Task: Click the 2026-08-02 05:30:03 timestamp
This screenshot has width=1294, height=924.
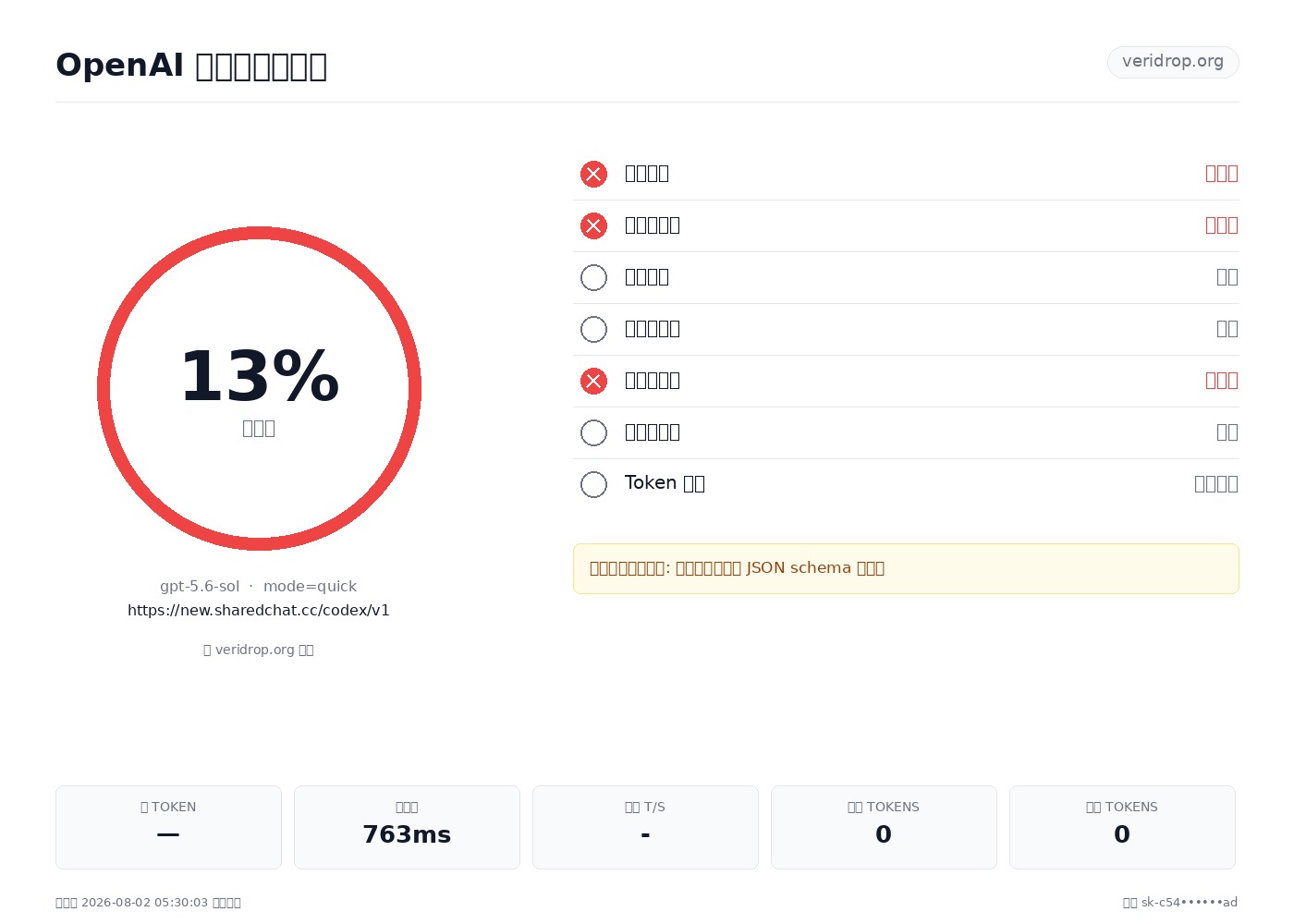Action: point(145,903)
